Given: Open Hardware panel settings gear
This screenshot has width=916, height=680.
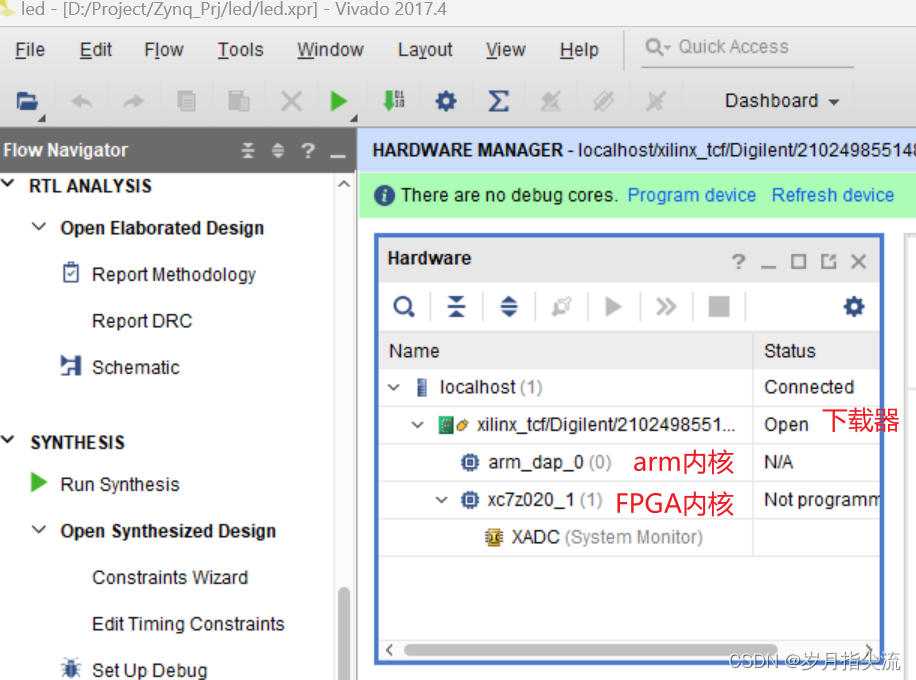Looking at the screenshot, I should pyautogui.click(x=853, y=306).
